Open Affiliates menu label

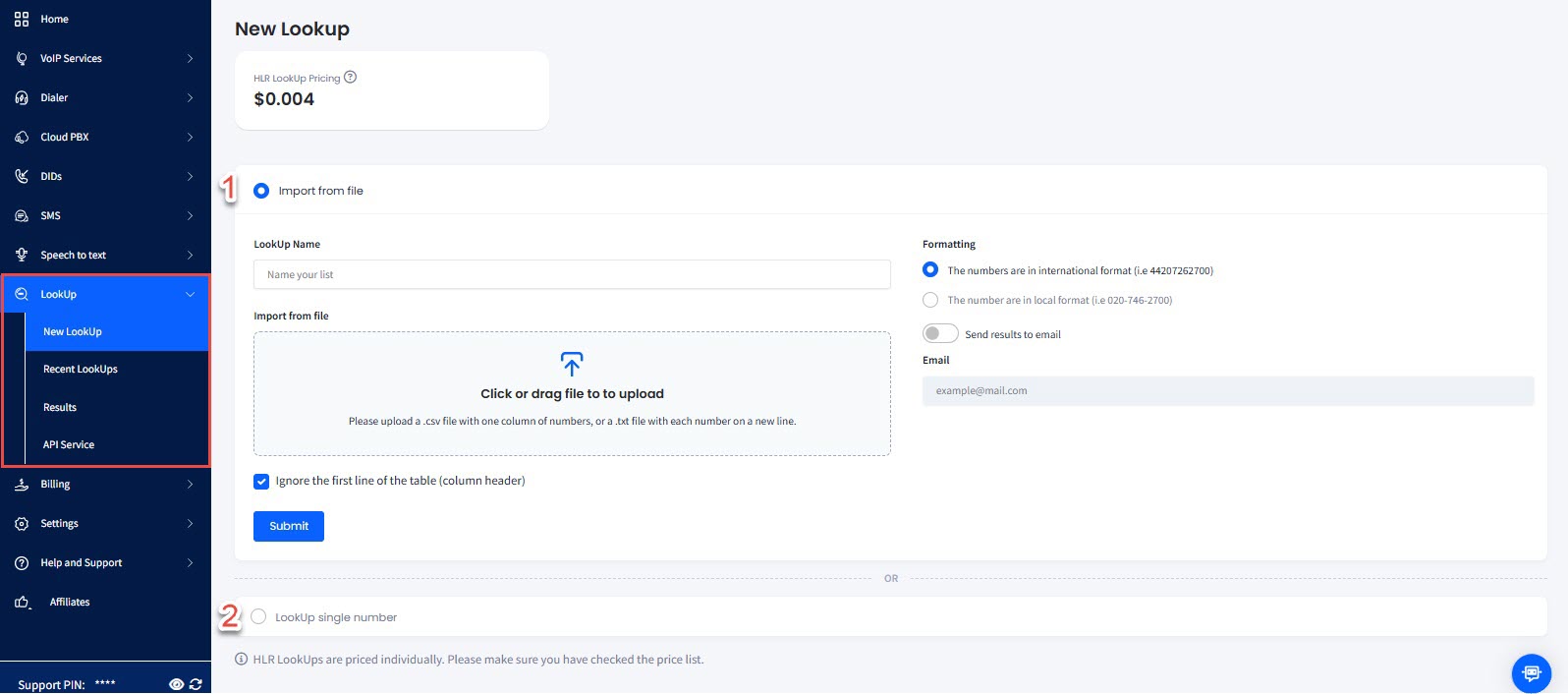click(70, 602)
